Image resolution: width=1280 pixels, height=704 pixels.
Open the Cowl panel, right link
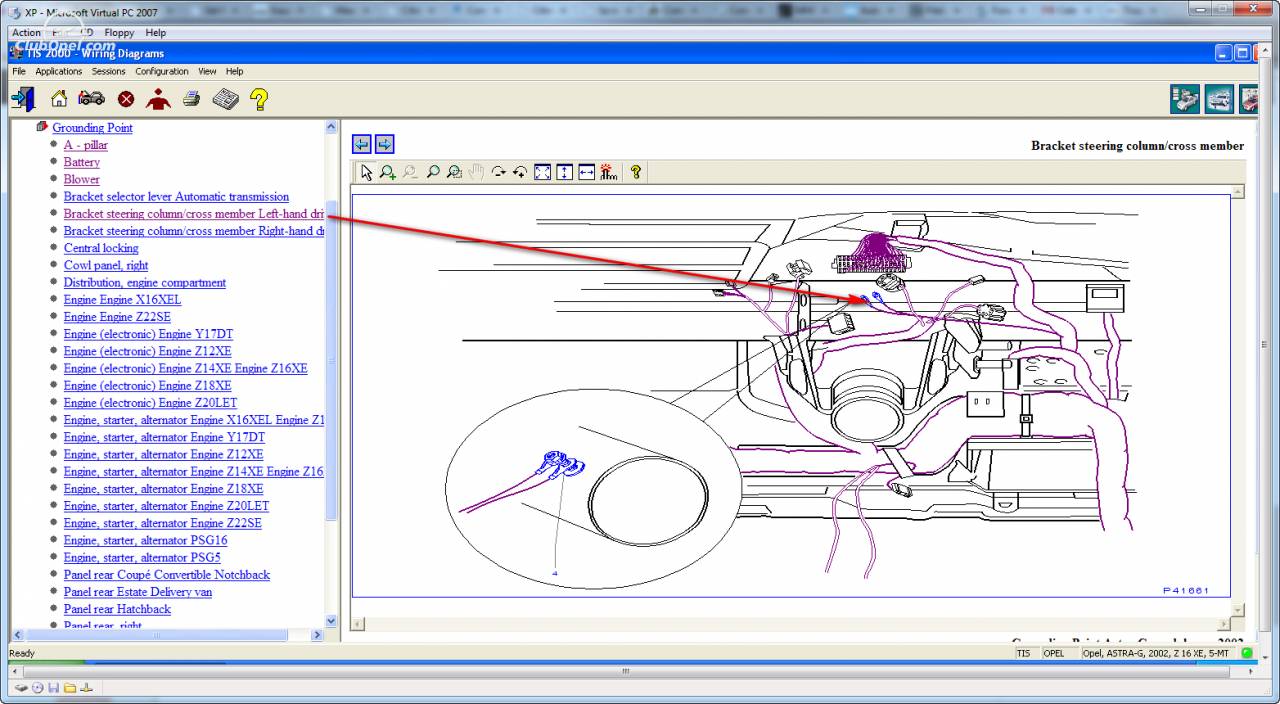coord(106,265)
